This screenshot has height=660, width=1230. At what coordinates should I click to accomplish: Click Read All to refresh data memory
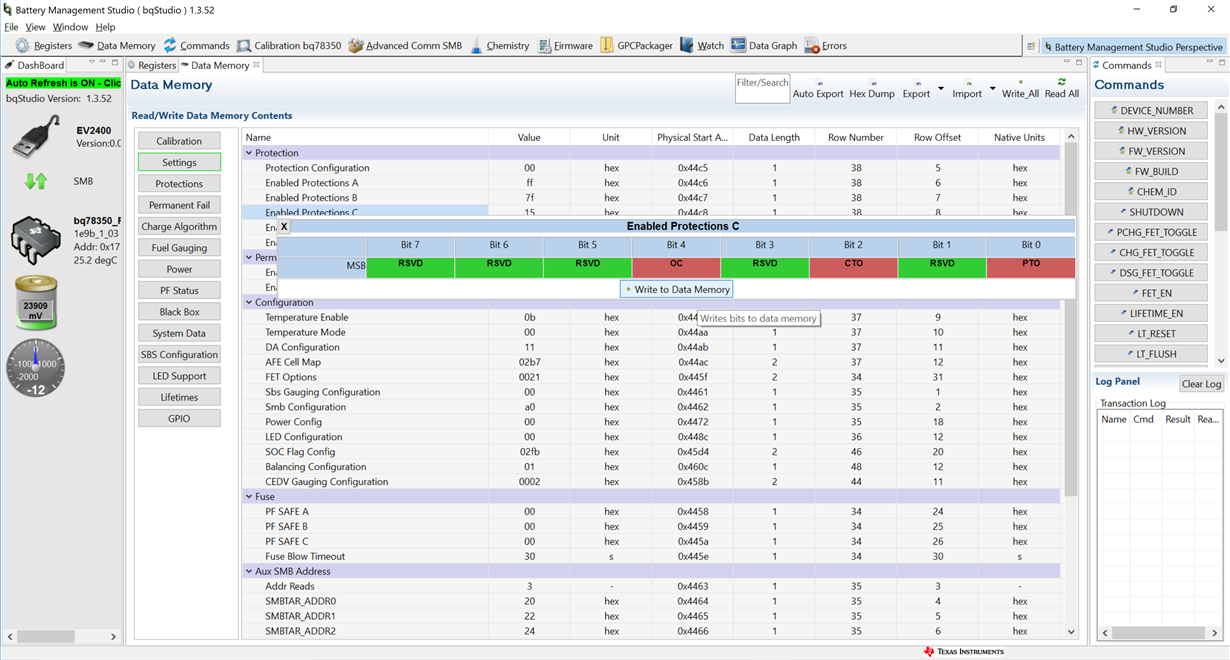pos(1062,89)
